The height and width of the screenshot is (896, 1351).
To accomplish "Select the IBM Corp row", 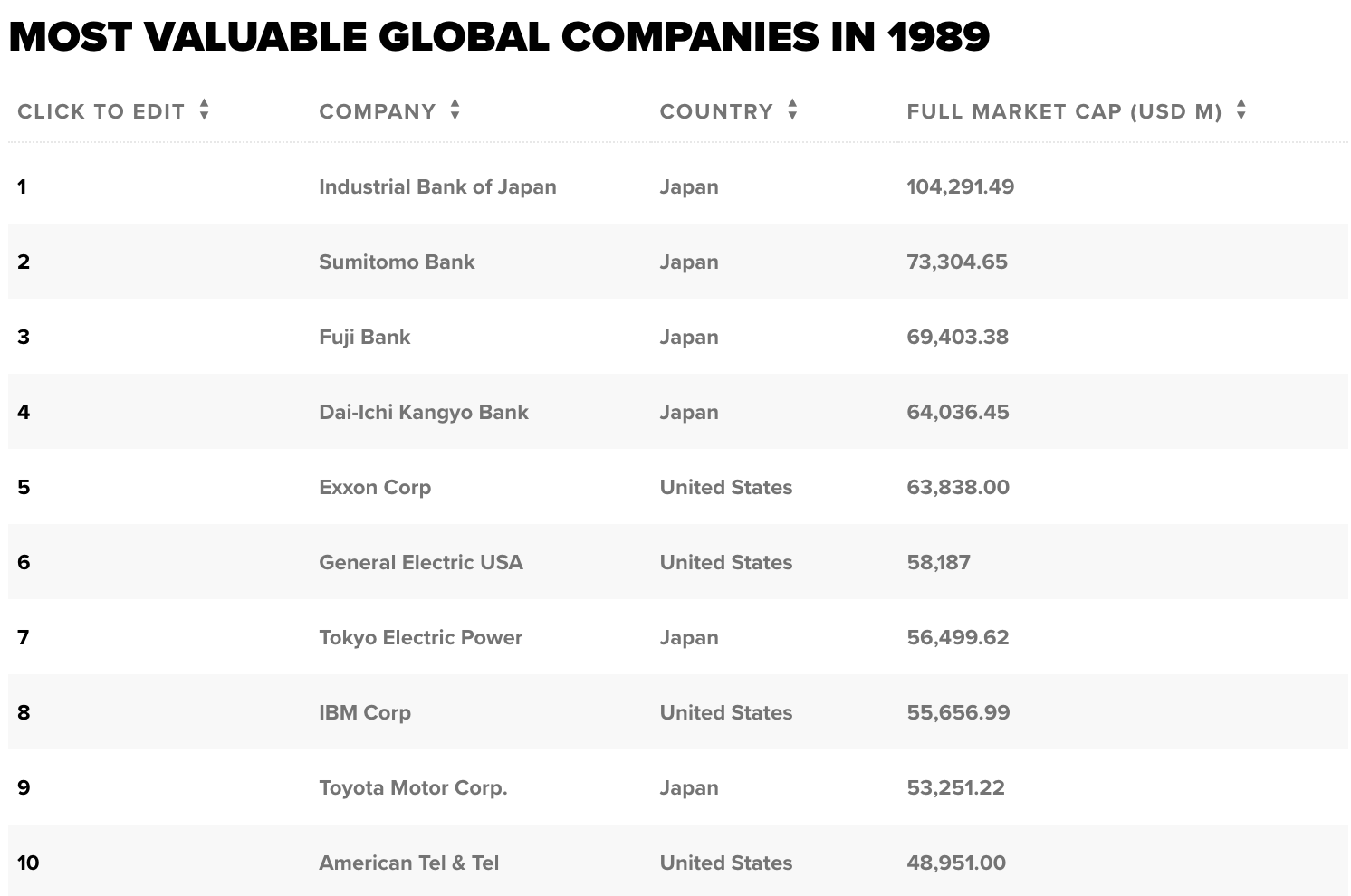I will [678, 712].
